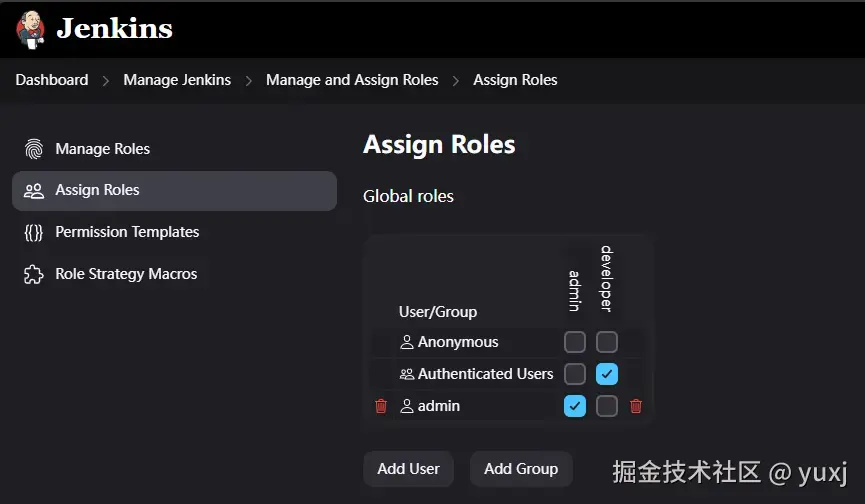This screenshot has width=865, height=504.
Task: Check admin role for Authenticated Users
Action: point(575,374)
